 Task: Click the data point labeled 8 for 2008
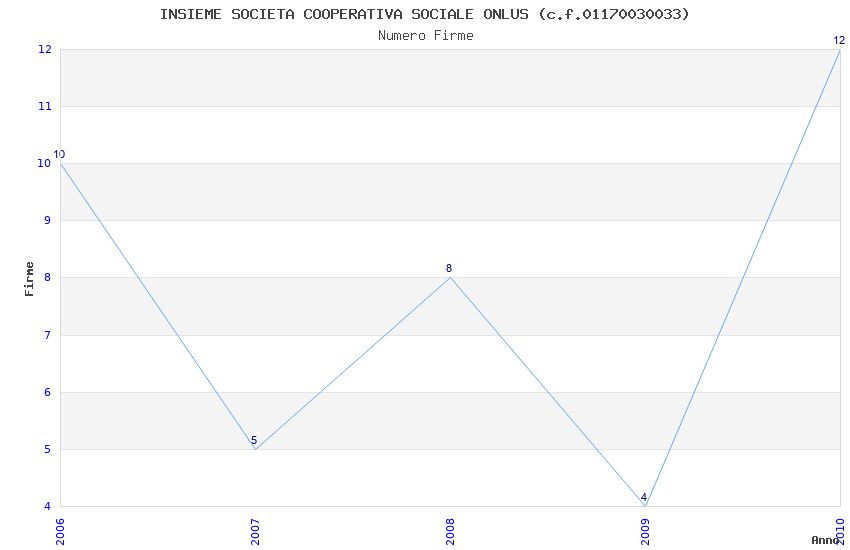click(x=449, y=268)
